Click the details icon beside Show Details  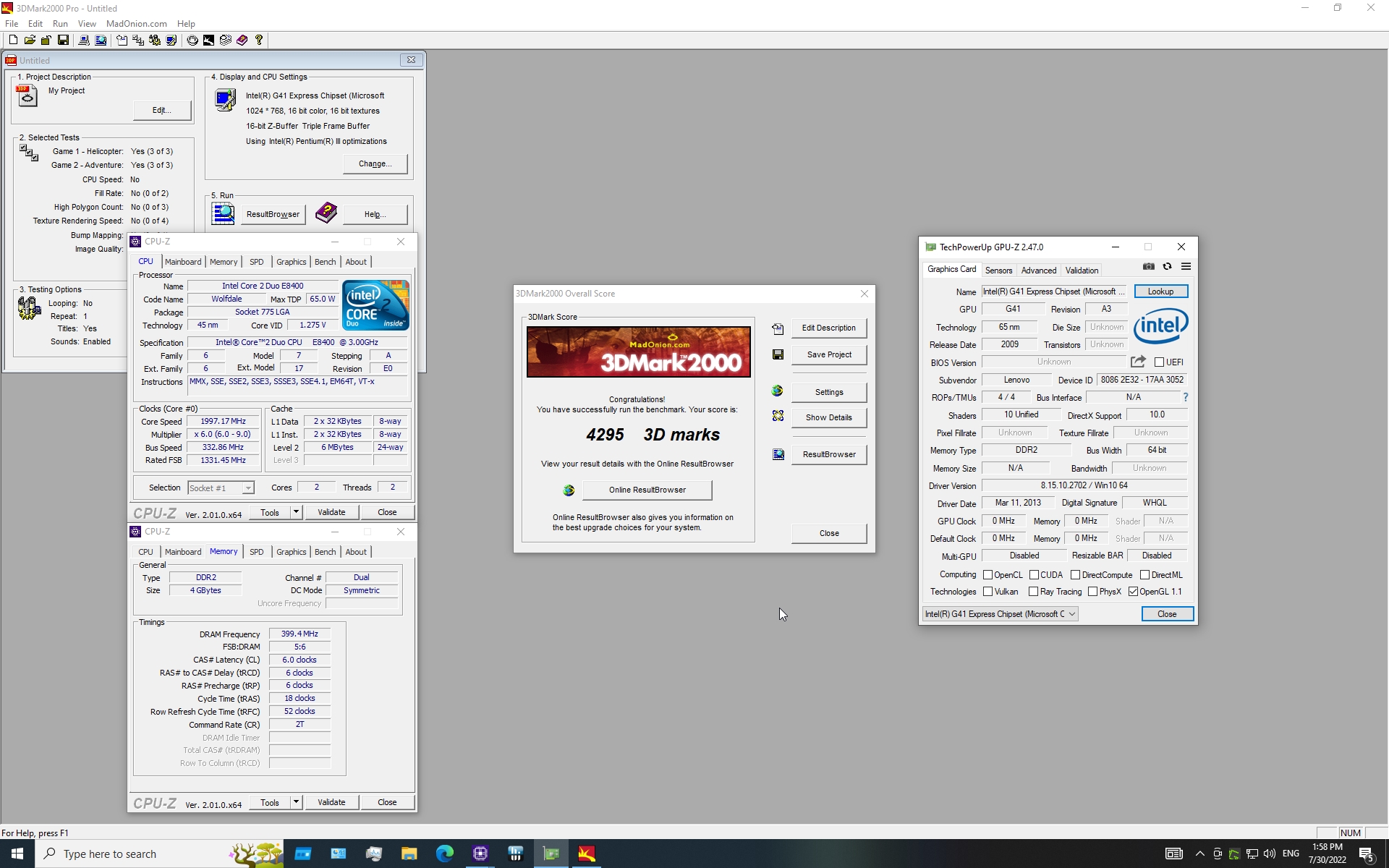(778, 416)
